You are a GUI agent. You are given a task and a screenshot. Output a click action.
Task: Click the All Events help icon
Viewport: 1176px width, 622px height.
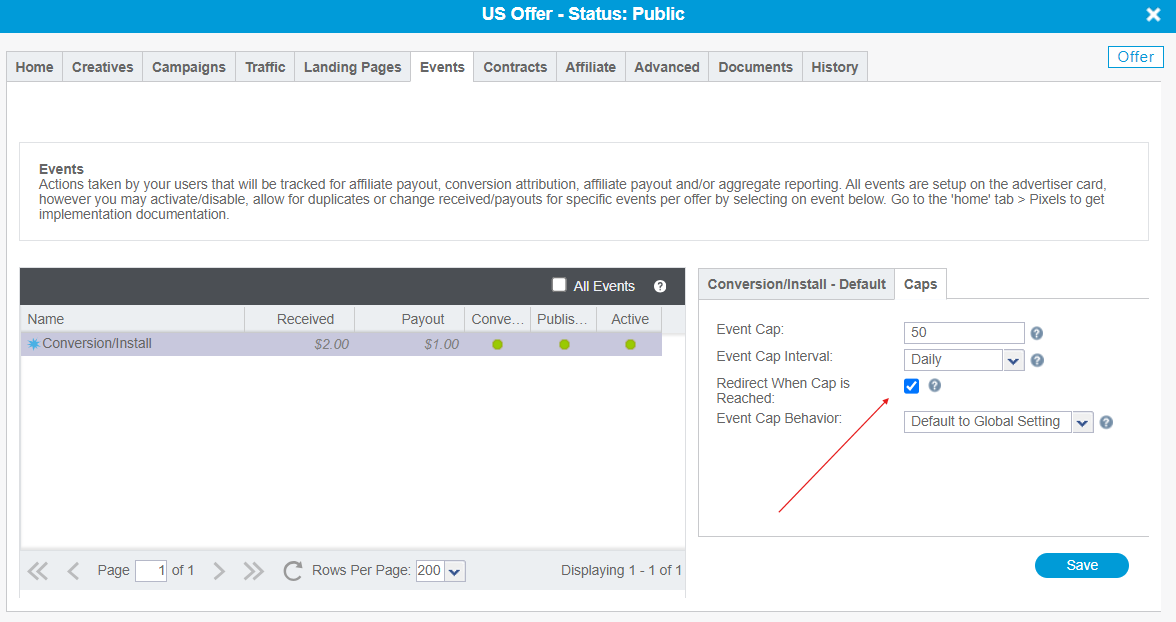(660, 286)
